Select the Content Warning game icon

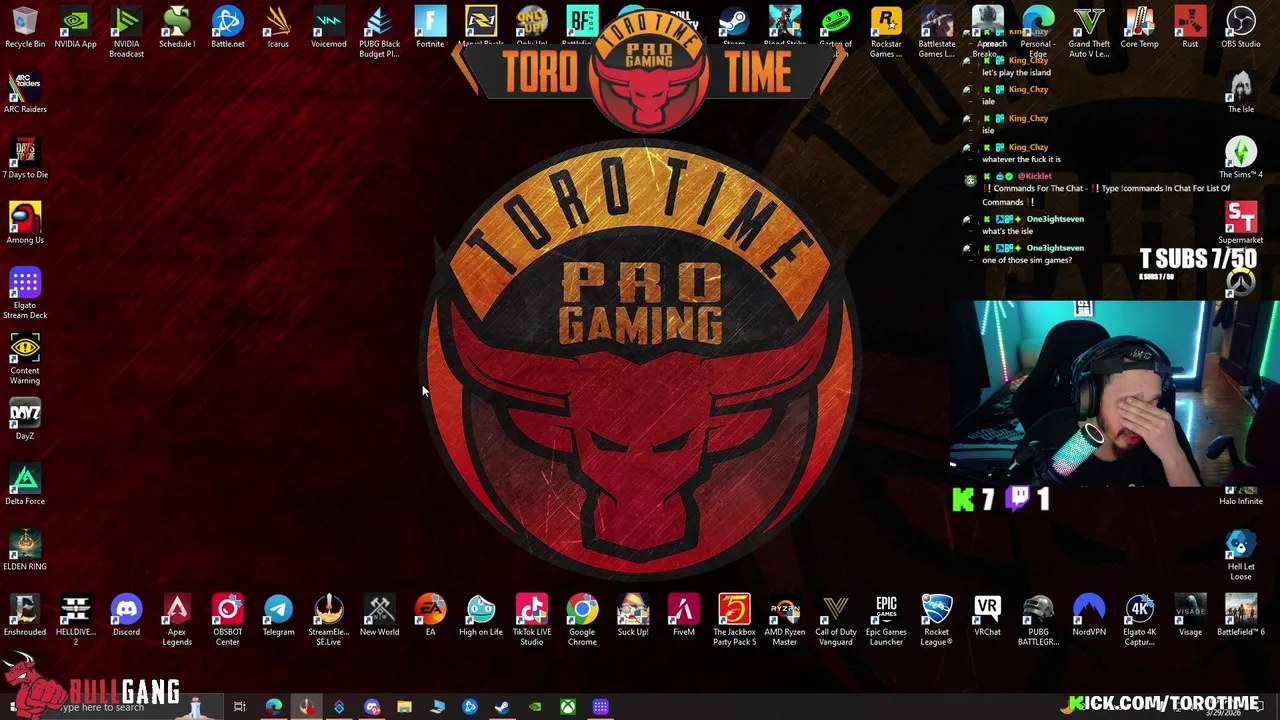(25, 360)
